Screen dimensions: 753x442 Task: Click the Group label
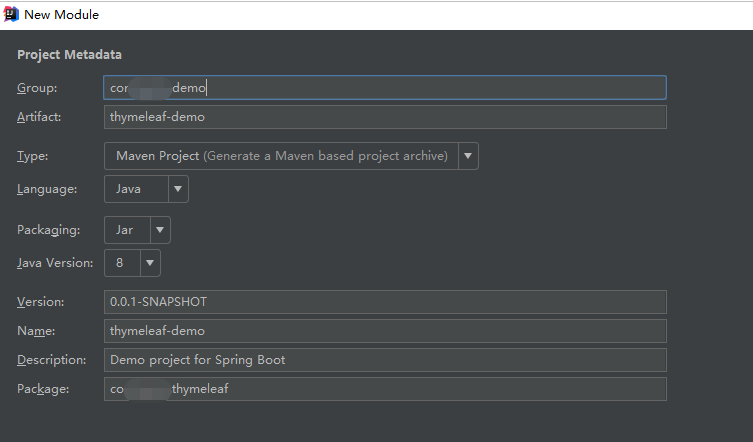[37, 88]
